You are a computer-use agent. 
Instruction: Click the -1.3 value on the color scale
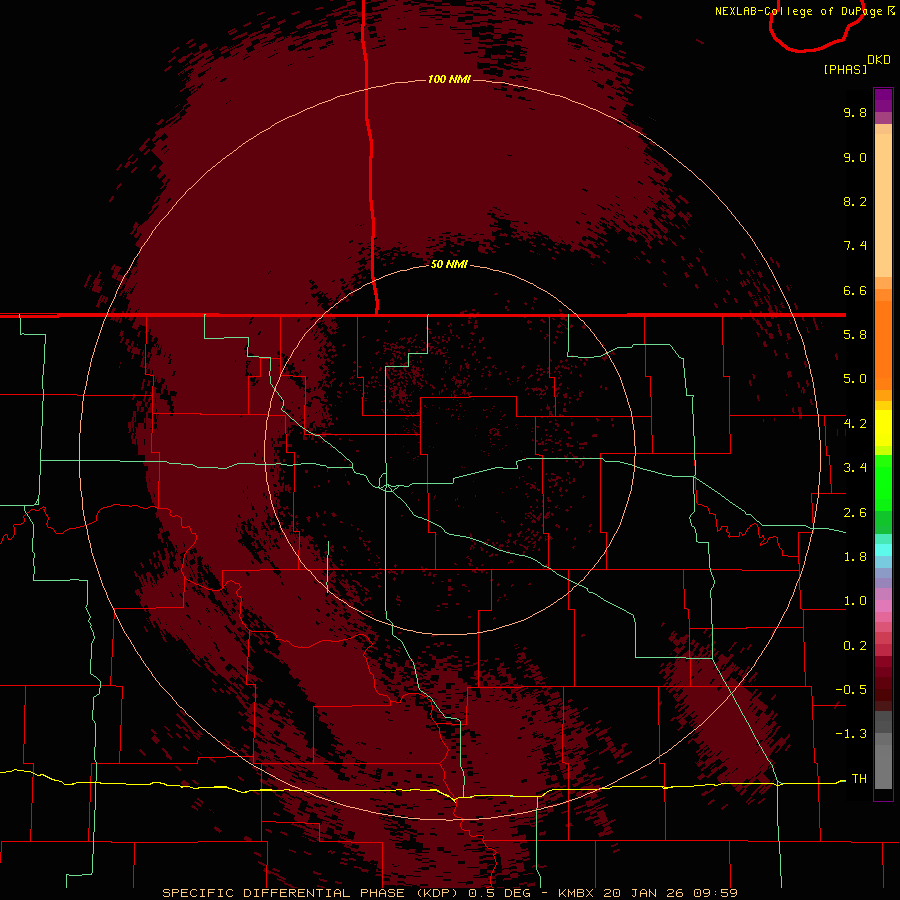[x=851, y=734]
